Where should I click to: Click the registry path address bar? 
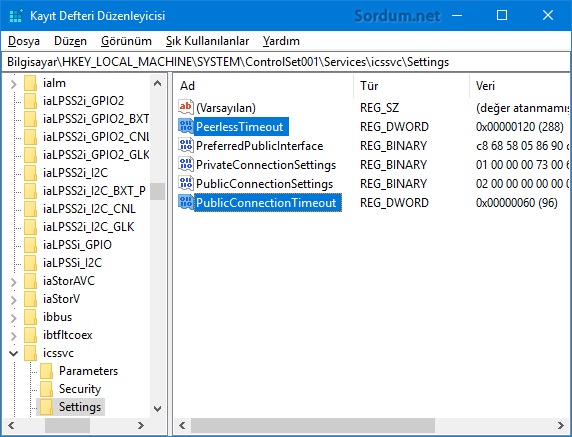coord(286,62)
